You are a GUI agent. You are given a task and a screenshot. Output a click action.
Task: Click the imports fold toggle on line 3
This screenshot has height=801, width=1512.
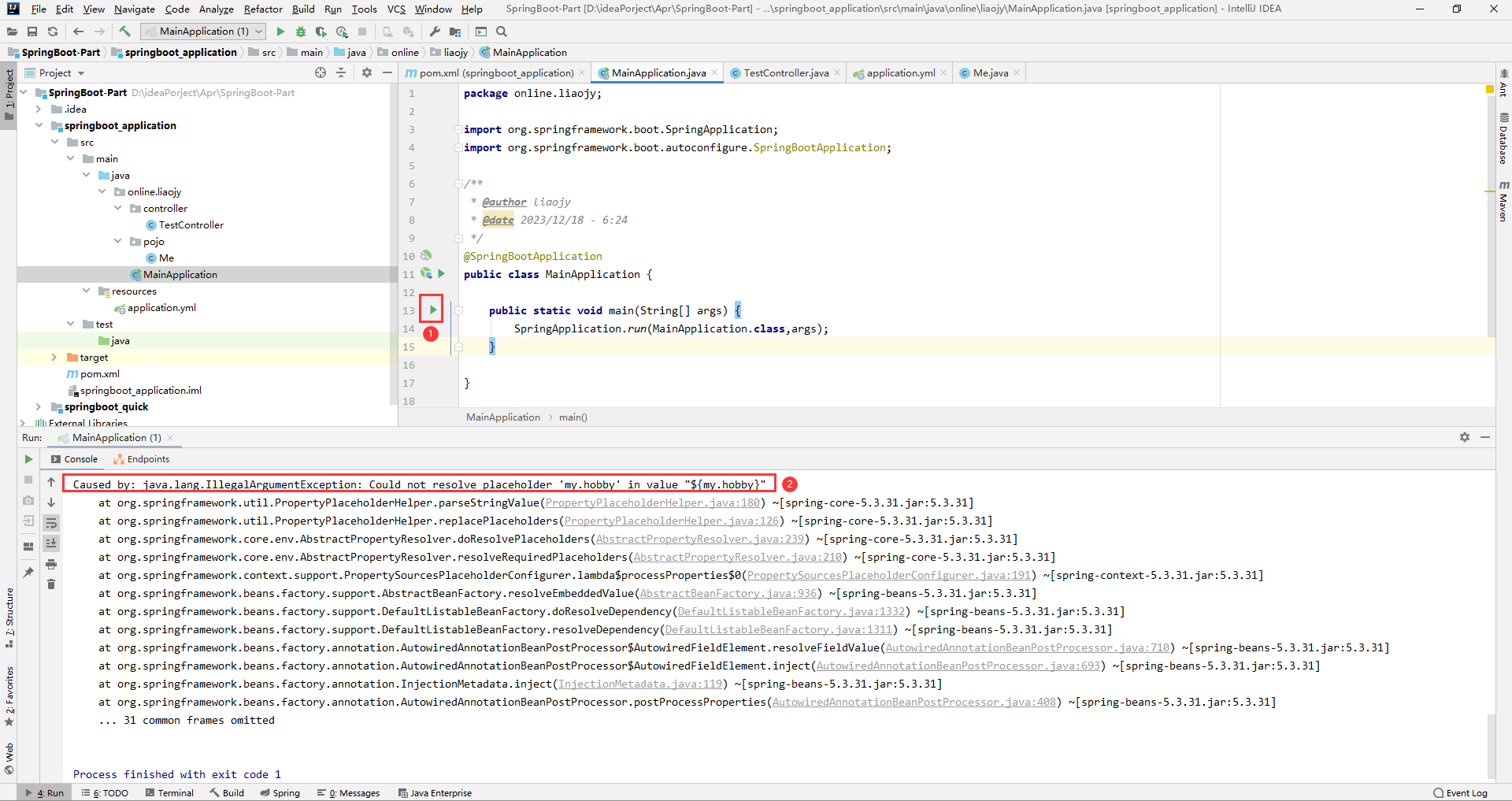pos(458,129)
